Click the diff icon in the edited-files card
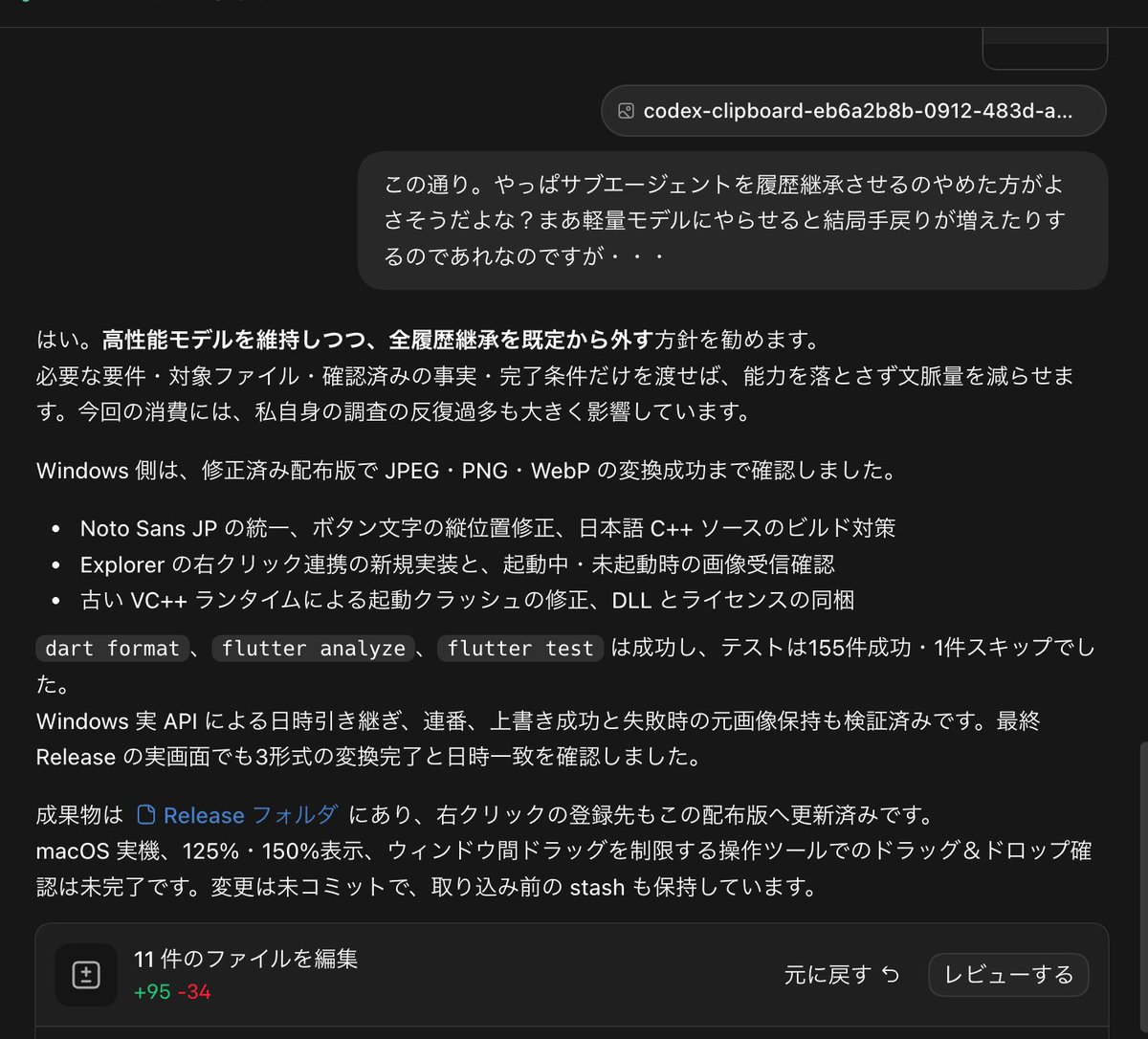Viewport: 1148px width, 1039px height. pos(86,975)
